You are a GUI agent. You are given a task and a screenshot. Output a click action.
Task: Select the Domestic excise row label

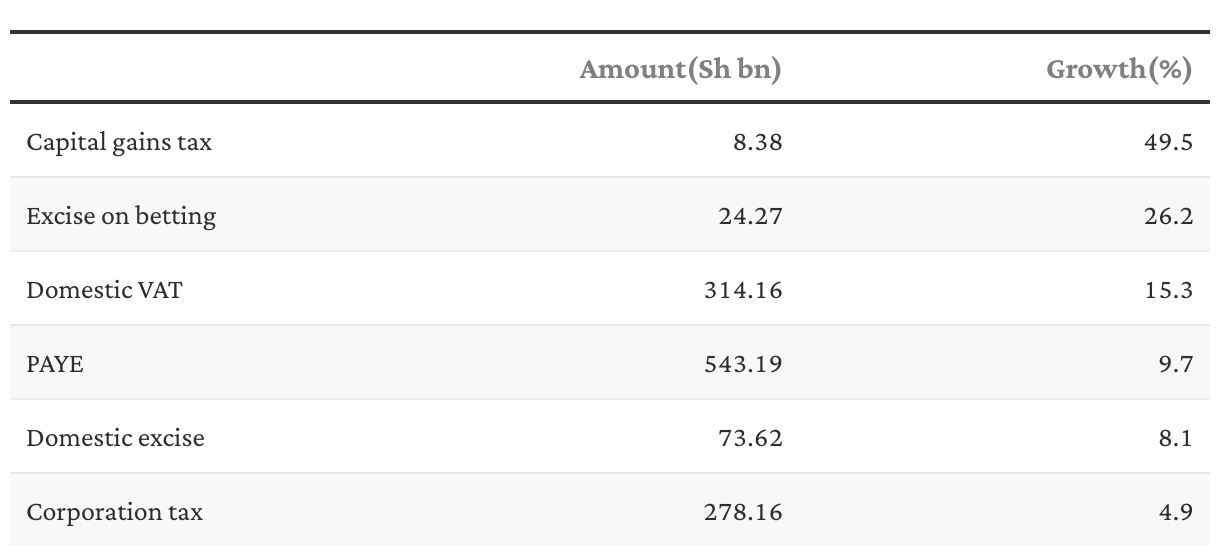[115, 438]
